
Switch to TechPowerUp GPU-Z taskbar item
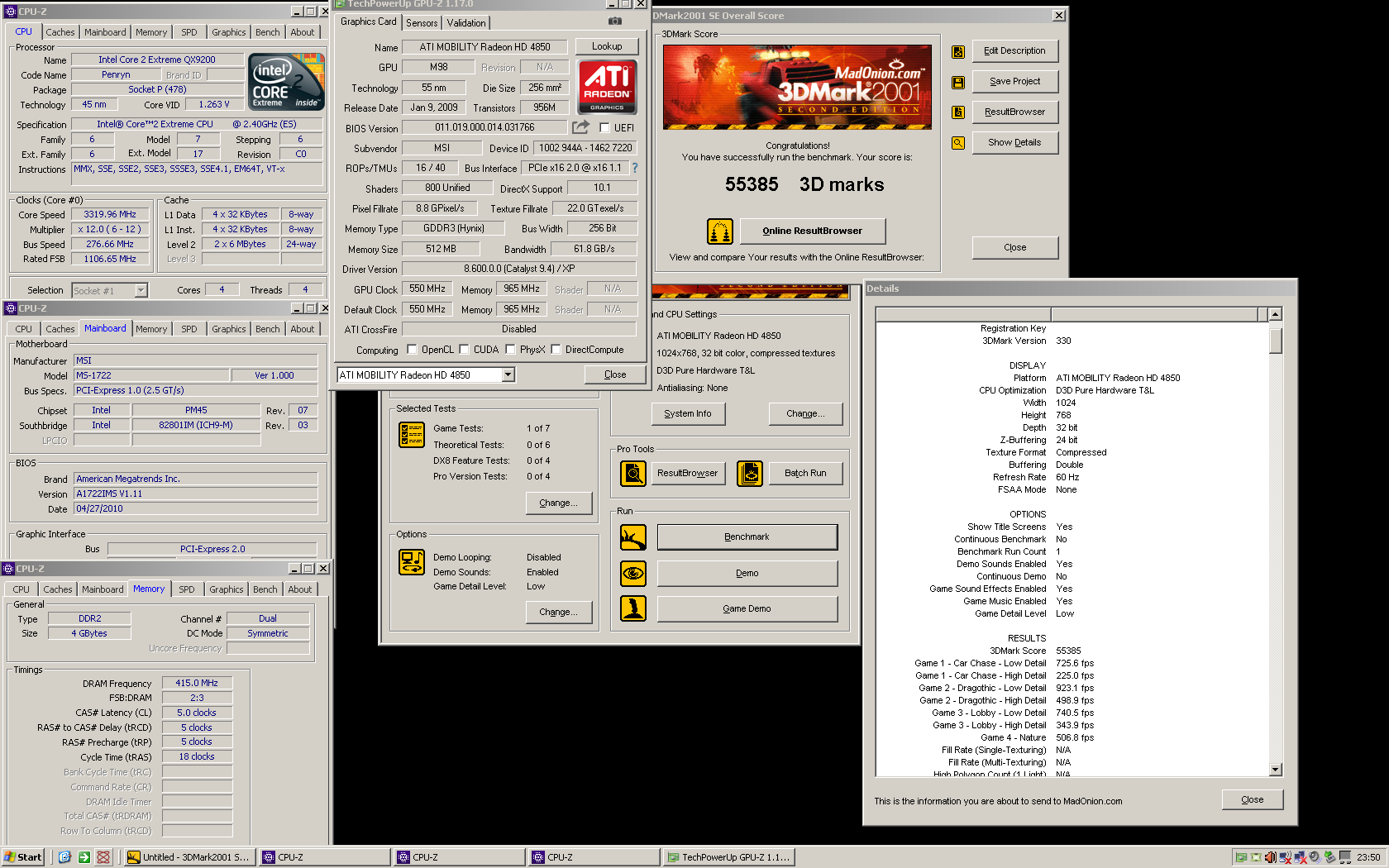click(x=730, y=857)
